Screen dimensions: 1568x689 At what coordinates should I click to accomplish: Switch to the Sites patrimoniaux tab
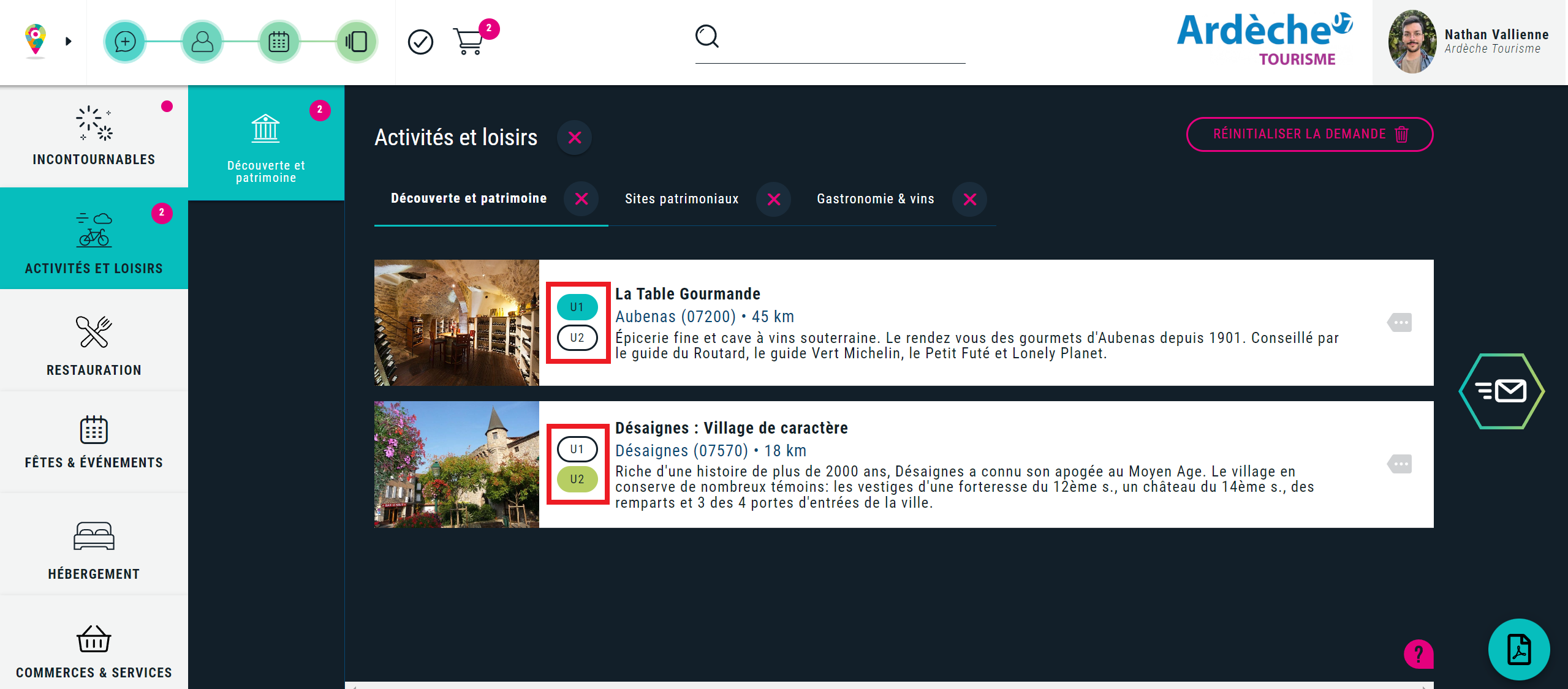681,198
